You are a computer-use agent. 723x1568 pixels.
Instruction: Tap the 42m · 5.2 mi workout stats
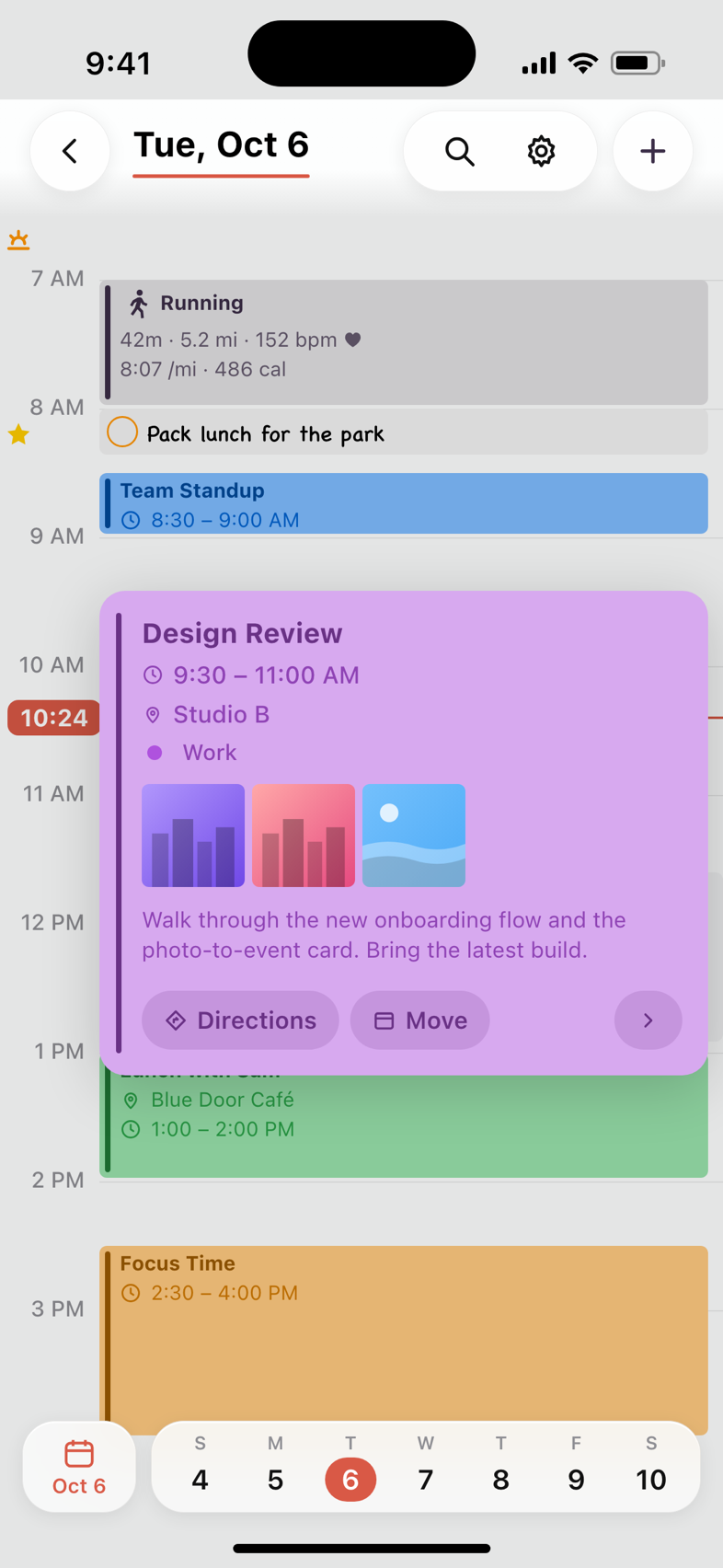(x=228, y=340)
